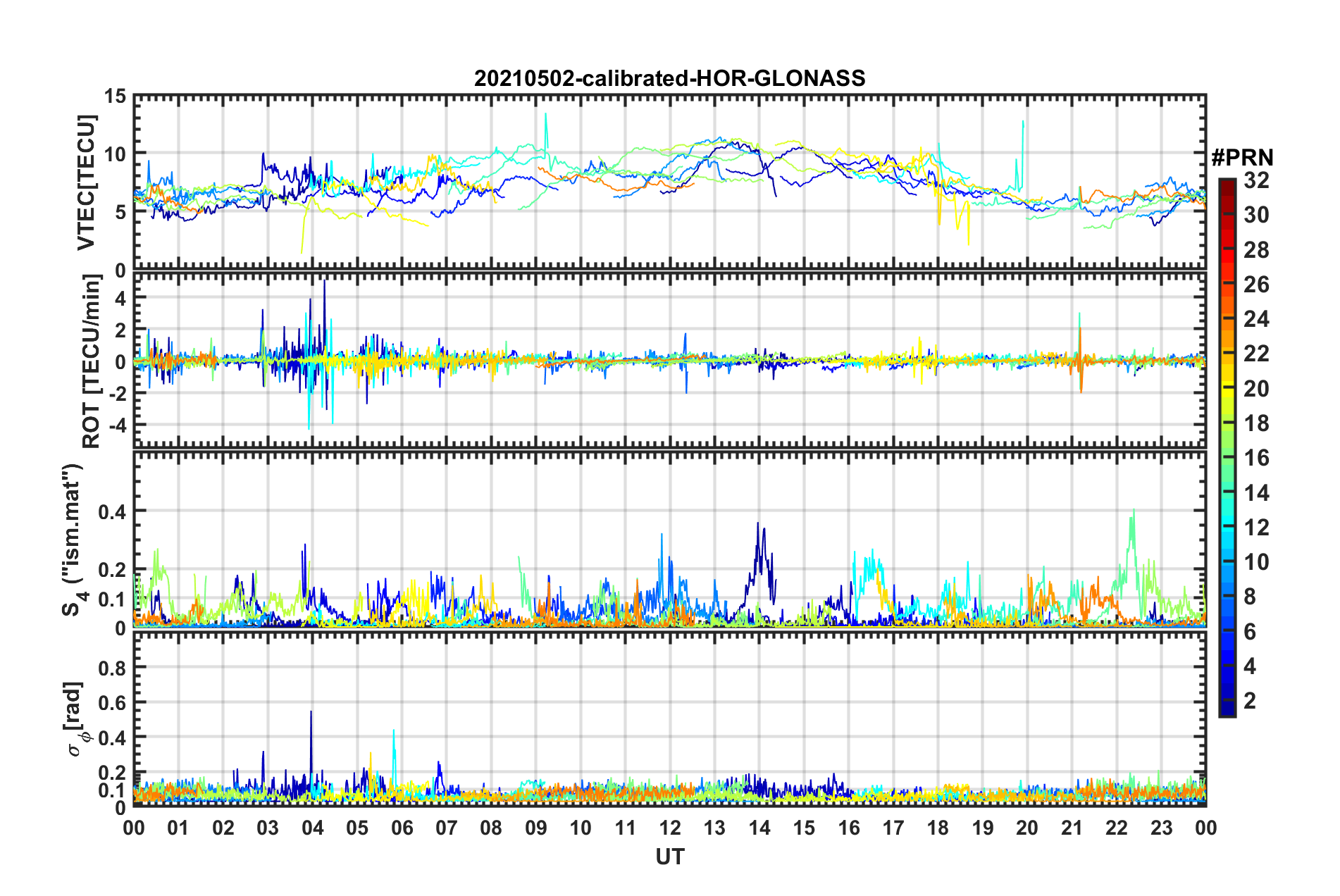
Task: Click the plot title 20210502-calibrated-HOR-GLONASS
Action: [x=669, y=78]
